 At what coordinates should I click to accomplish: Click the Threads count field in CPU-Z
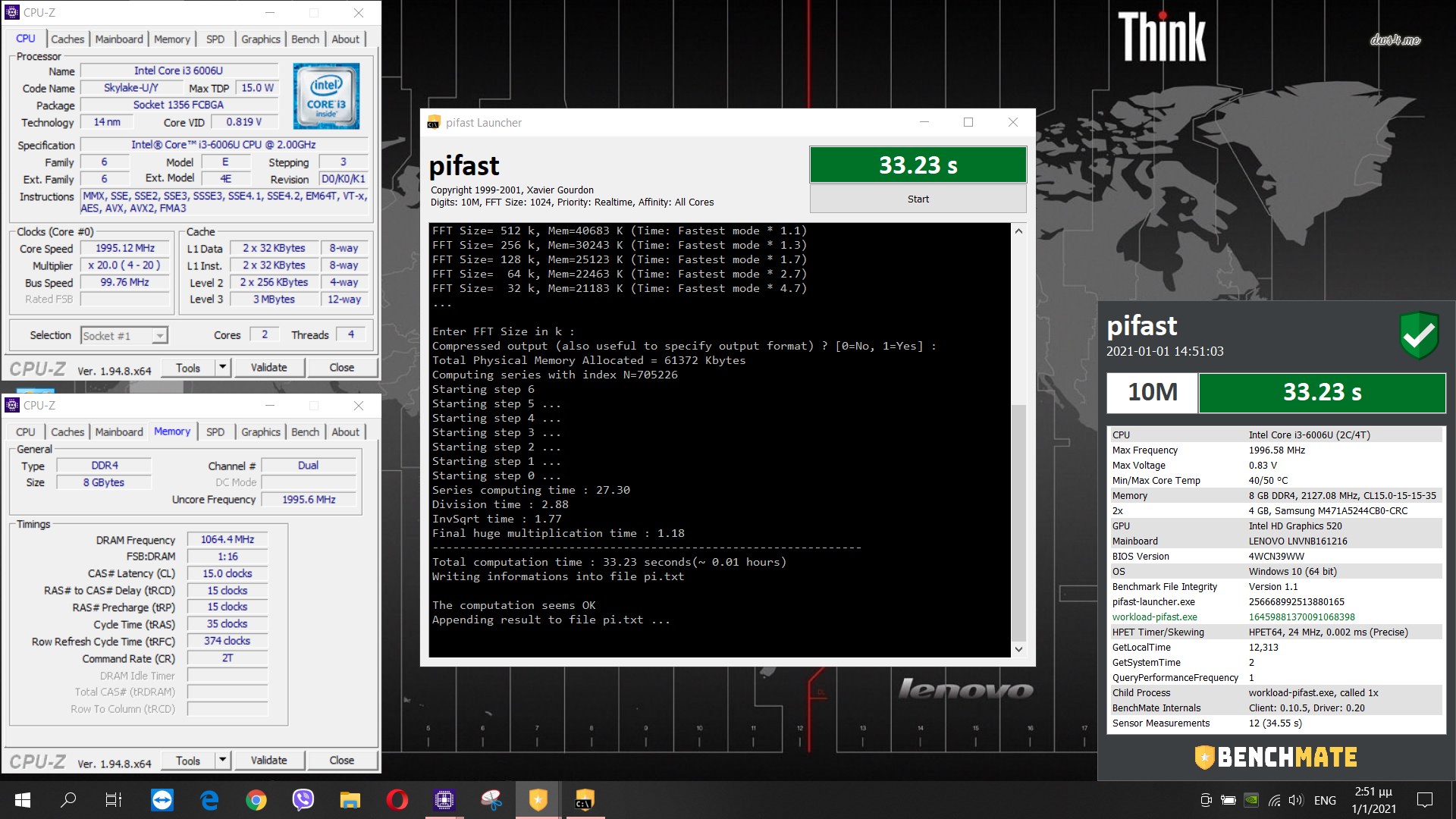tap(350, 334)
